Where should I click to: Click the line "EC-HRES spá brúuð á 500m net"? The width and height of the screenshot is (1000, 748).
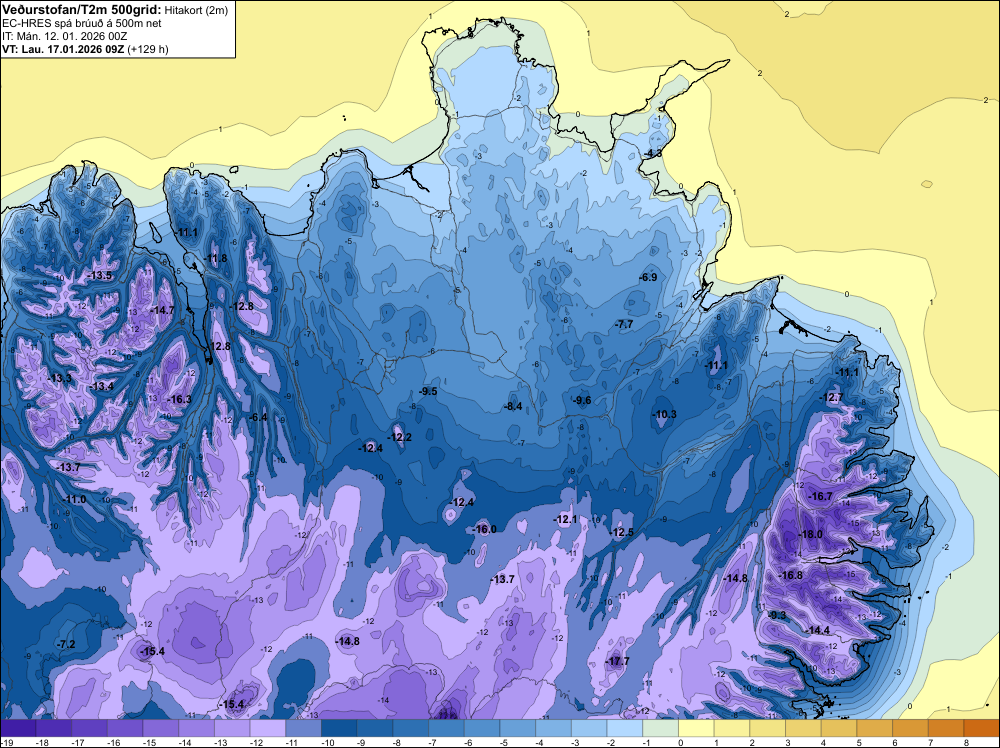[x=82, y=23]
